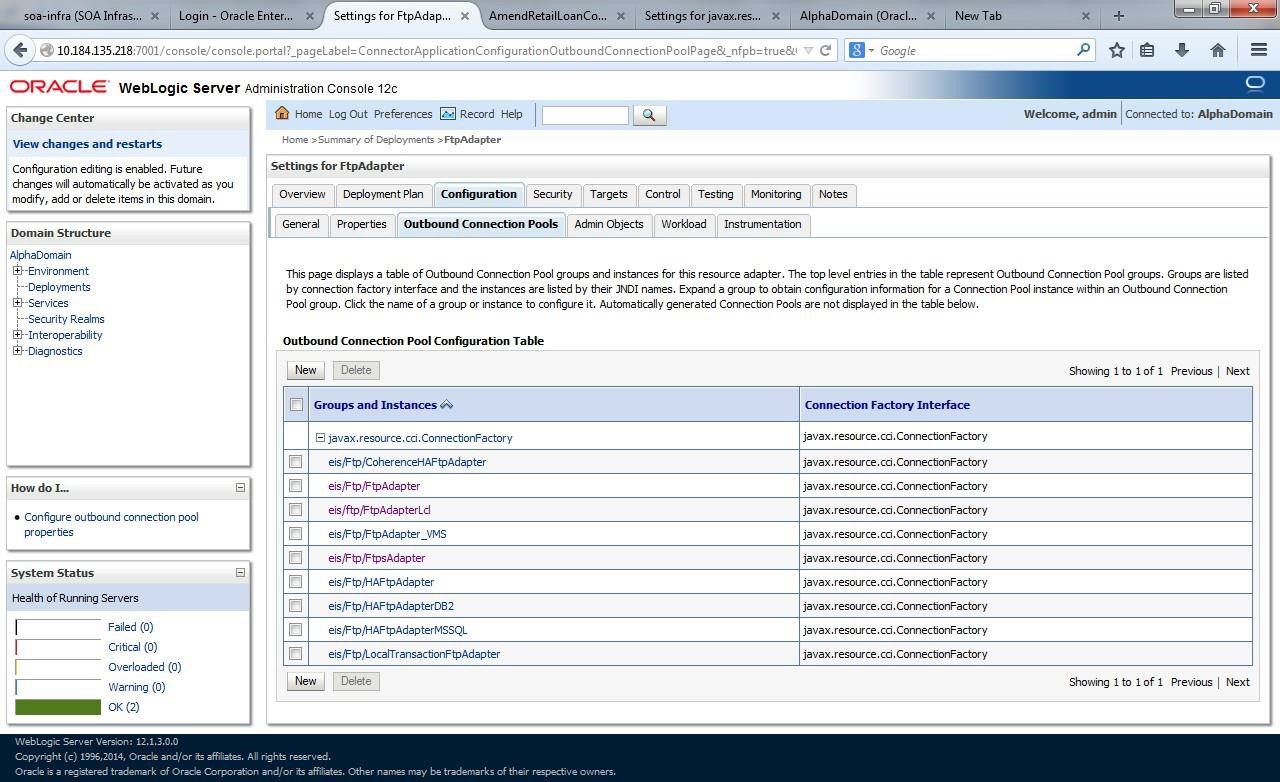Screen dimensions: 1280x782
Task: Click the New button above the table
Action: coord(305,370)
